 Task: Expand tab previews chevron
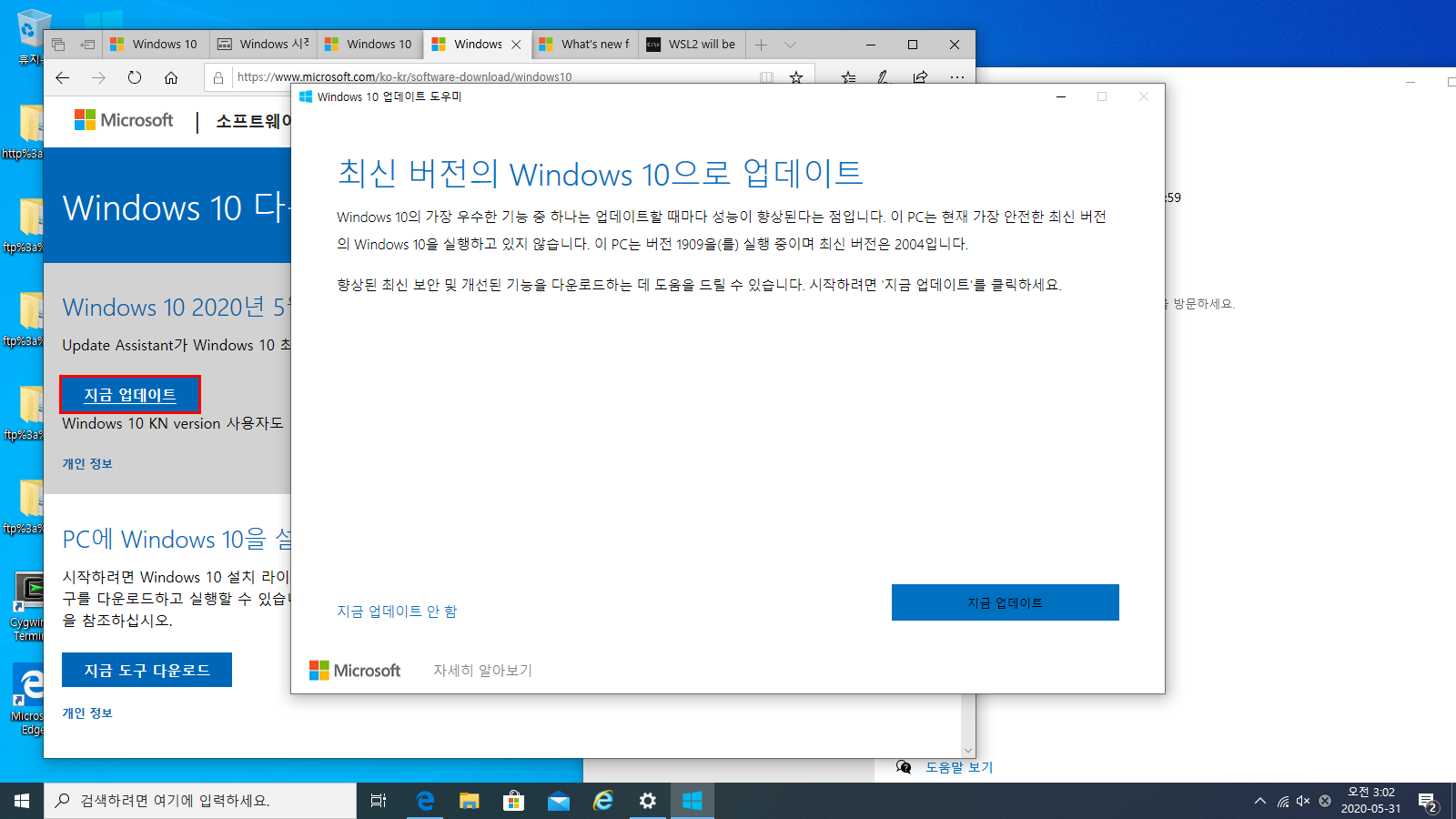click(x=790, y=45)
